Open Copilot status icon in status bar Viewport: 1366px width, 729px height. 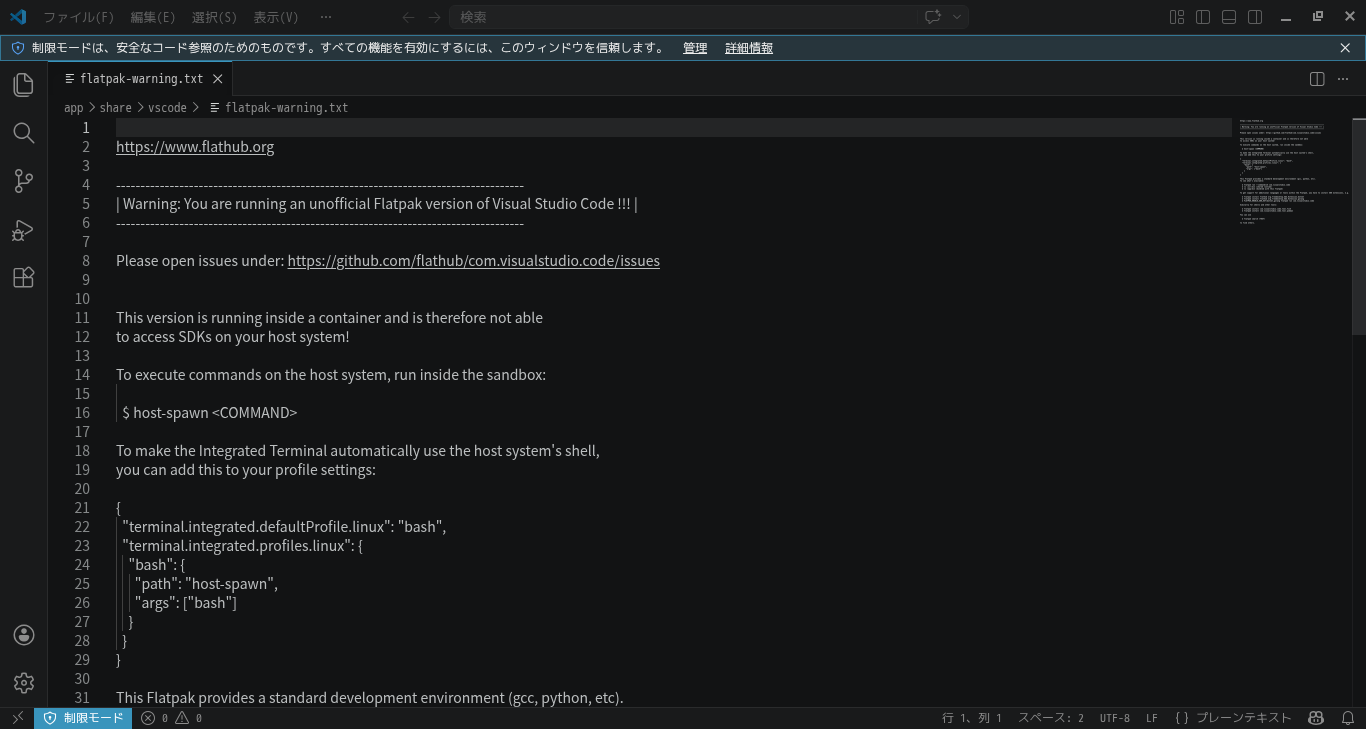(x=1316, y=718)
